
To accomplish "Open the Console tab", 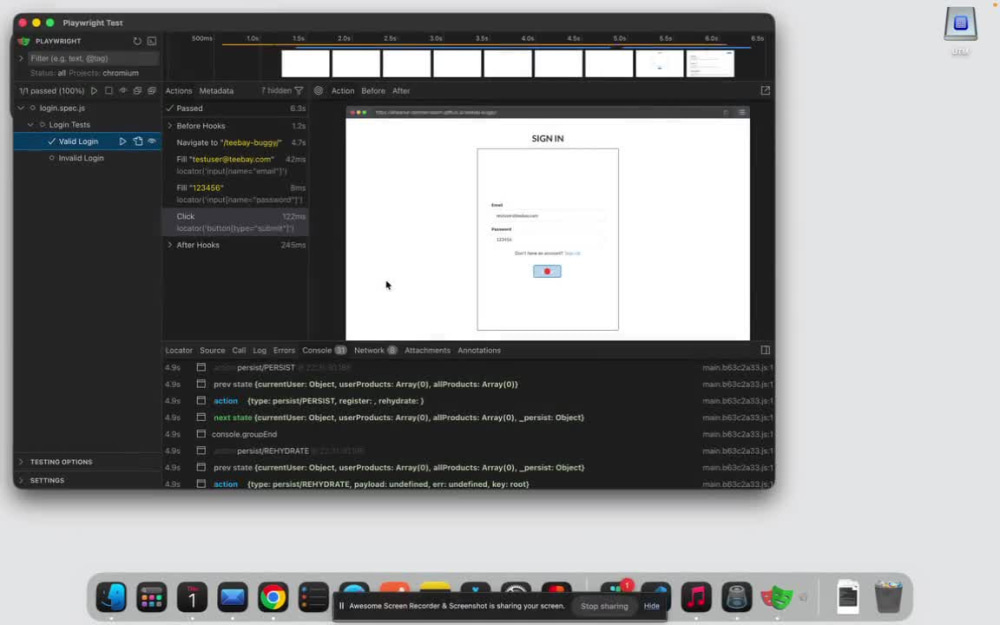I will 324,350.
